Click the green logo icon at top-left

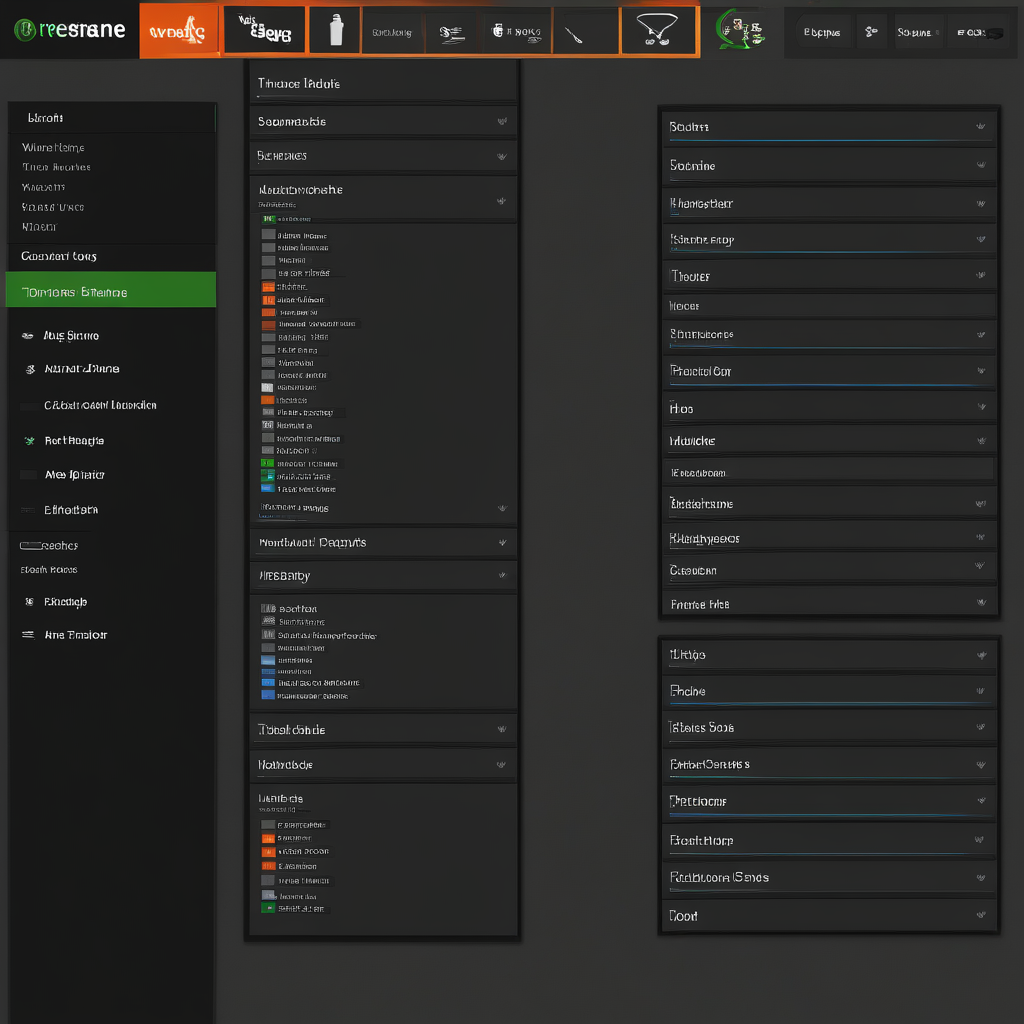tap(24, 30)
